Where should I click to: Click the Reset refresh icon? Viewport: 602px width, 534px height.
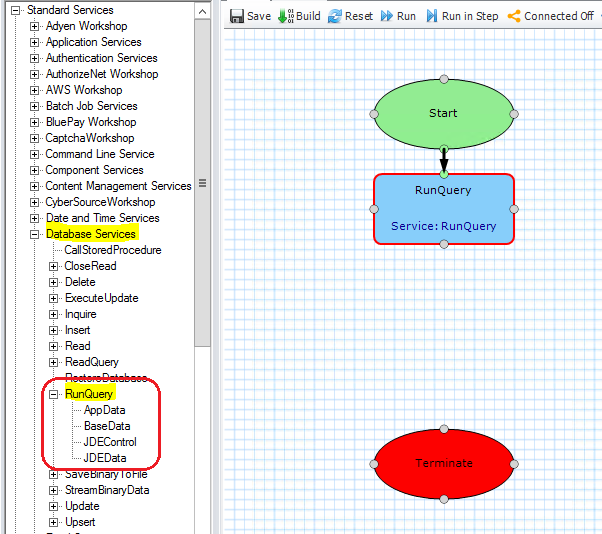pyautogui.click(x=335, y=16)
